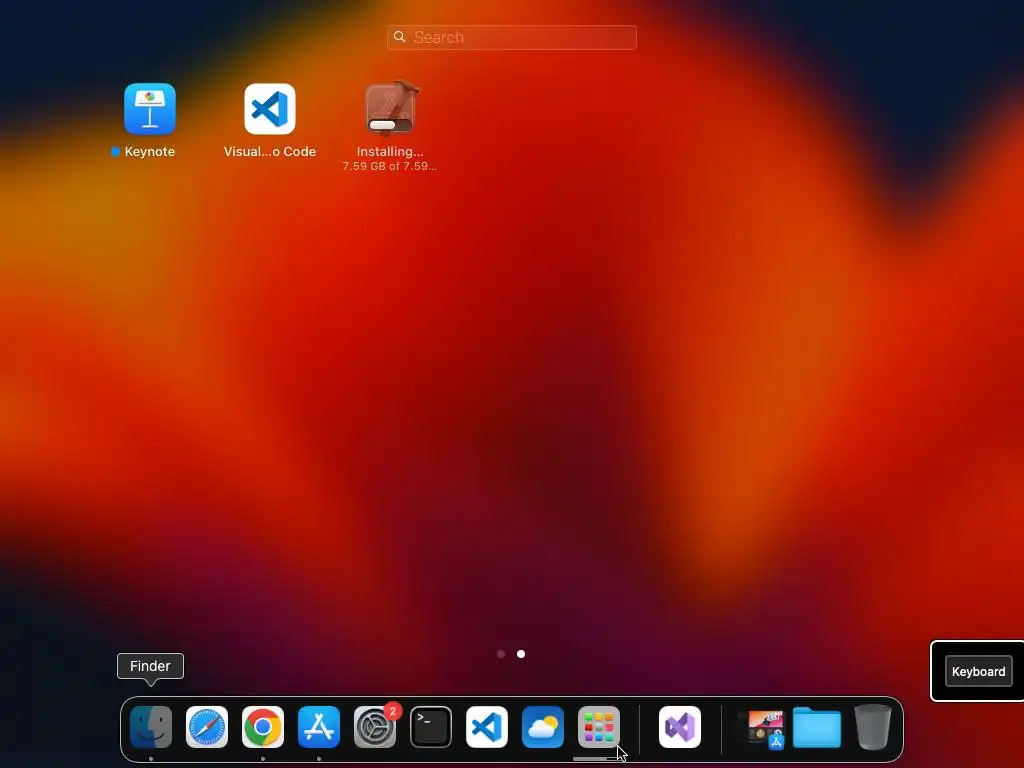Open Weather app from the Dock
This screenshot has width=1024, height=768.
(x=543, y=727)
